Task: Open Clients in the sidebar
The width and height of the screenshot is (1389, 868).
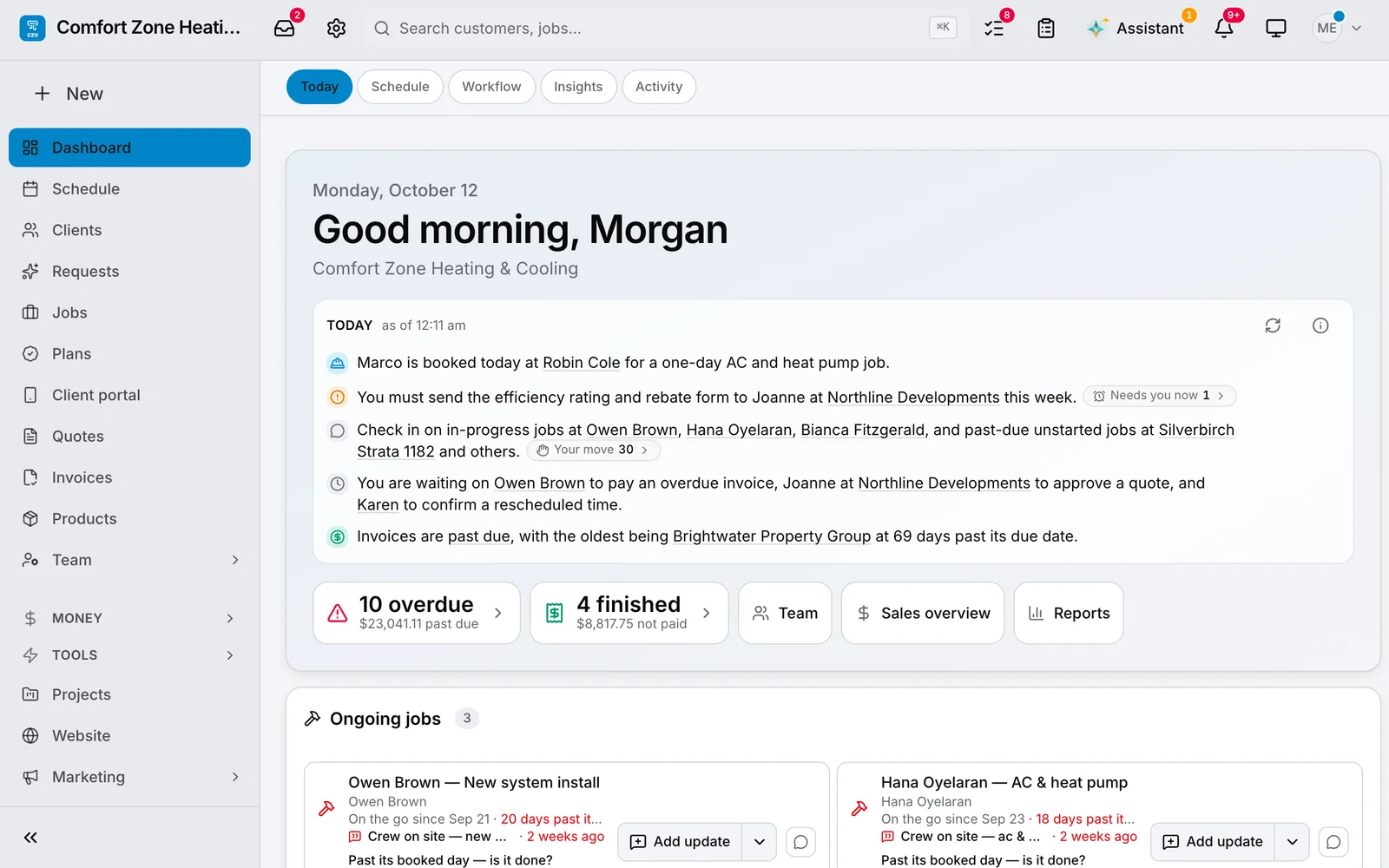Action: [129, 230]
